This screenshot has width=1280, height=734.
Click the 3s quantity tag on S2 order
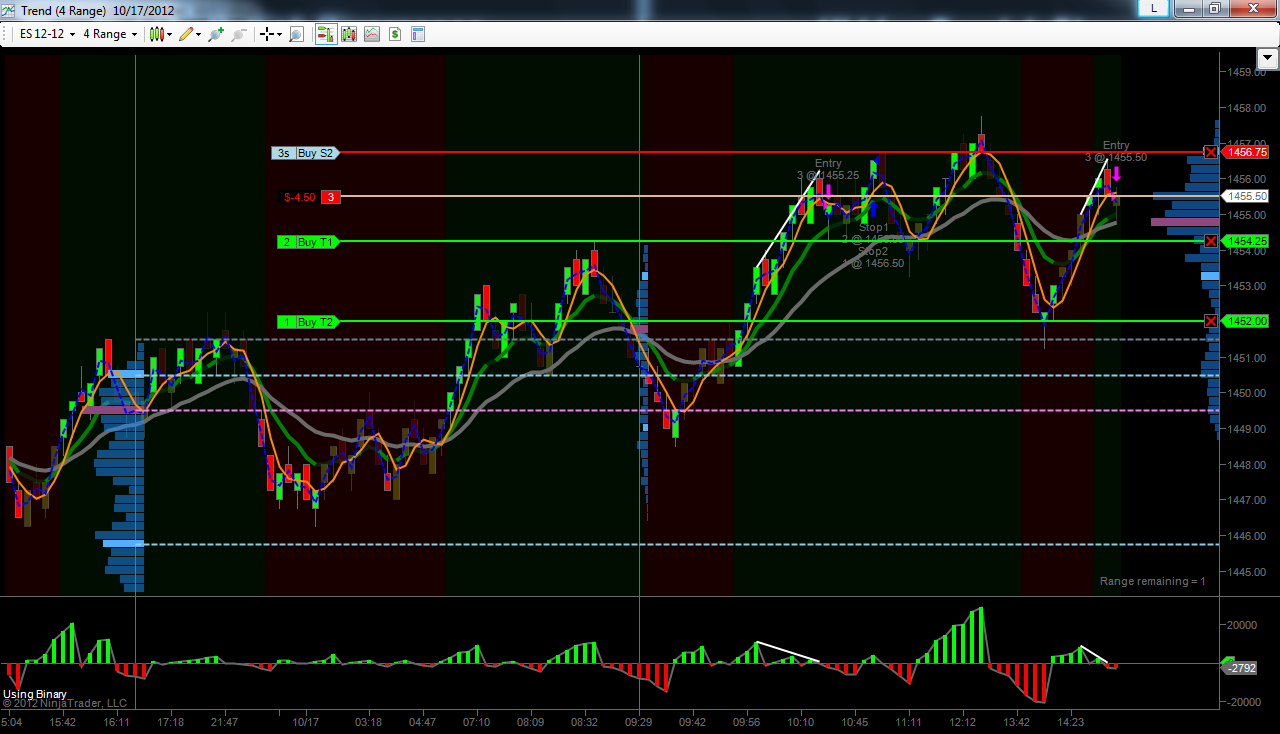tap(283, 153)
